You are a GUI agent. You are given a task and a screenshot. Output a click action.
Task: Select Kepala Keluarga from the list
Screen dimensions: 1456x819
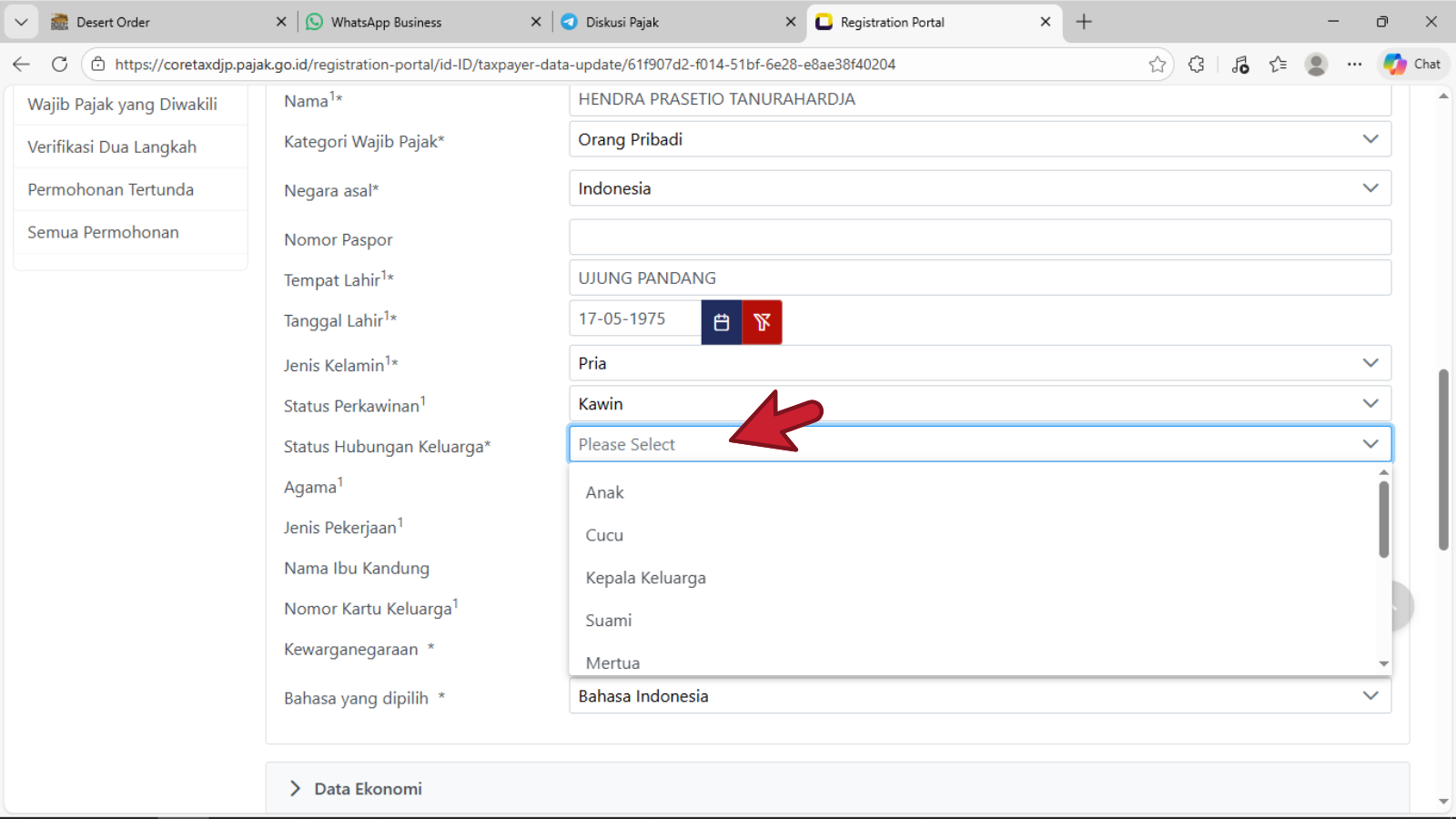[x=646, y=578]
